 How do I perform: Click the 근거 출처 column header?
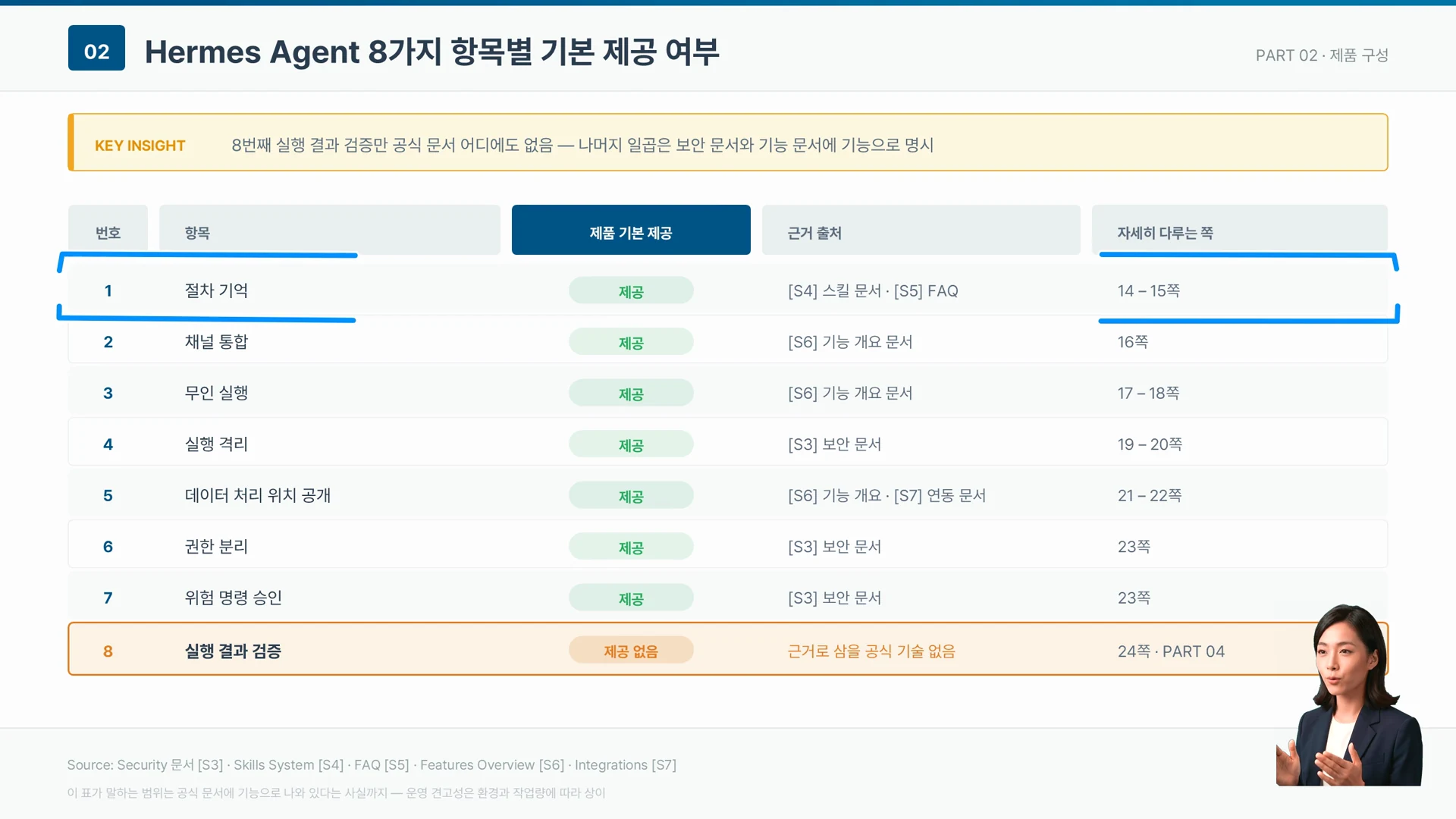point(921,230)
